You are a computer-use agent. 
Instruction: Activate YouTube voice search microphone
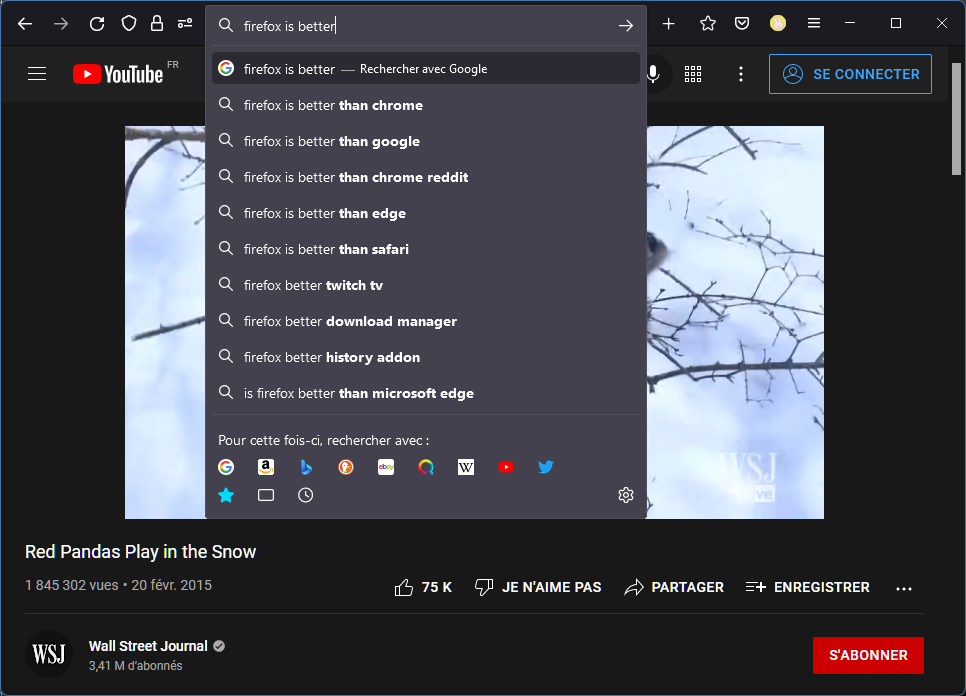point(653,74)
